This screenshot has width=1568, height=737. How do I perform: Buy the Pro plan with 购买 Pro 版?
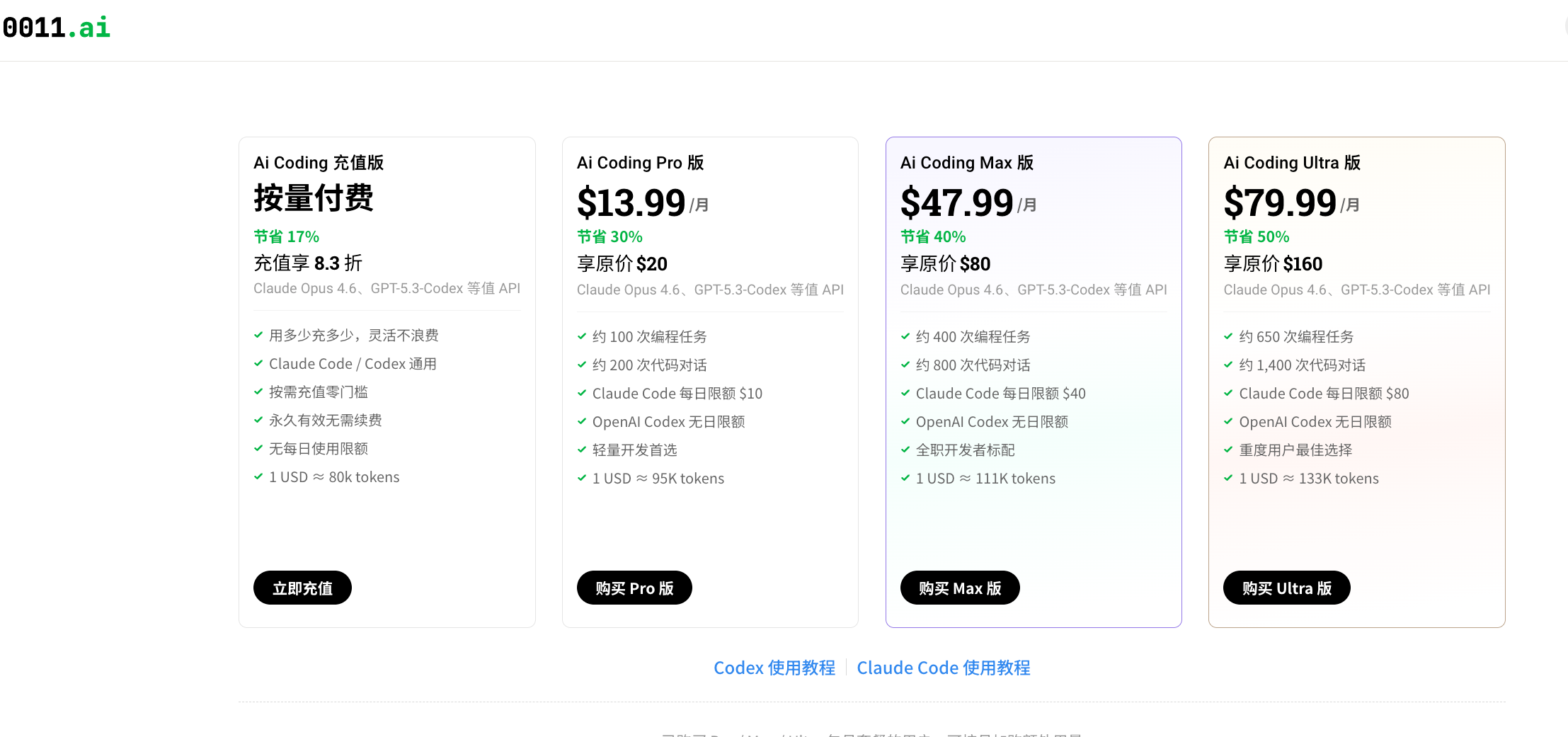634,588
